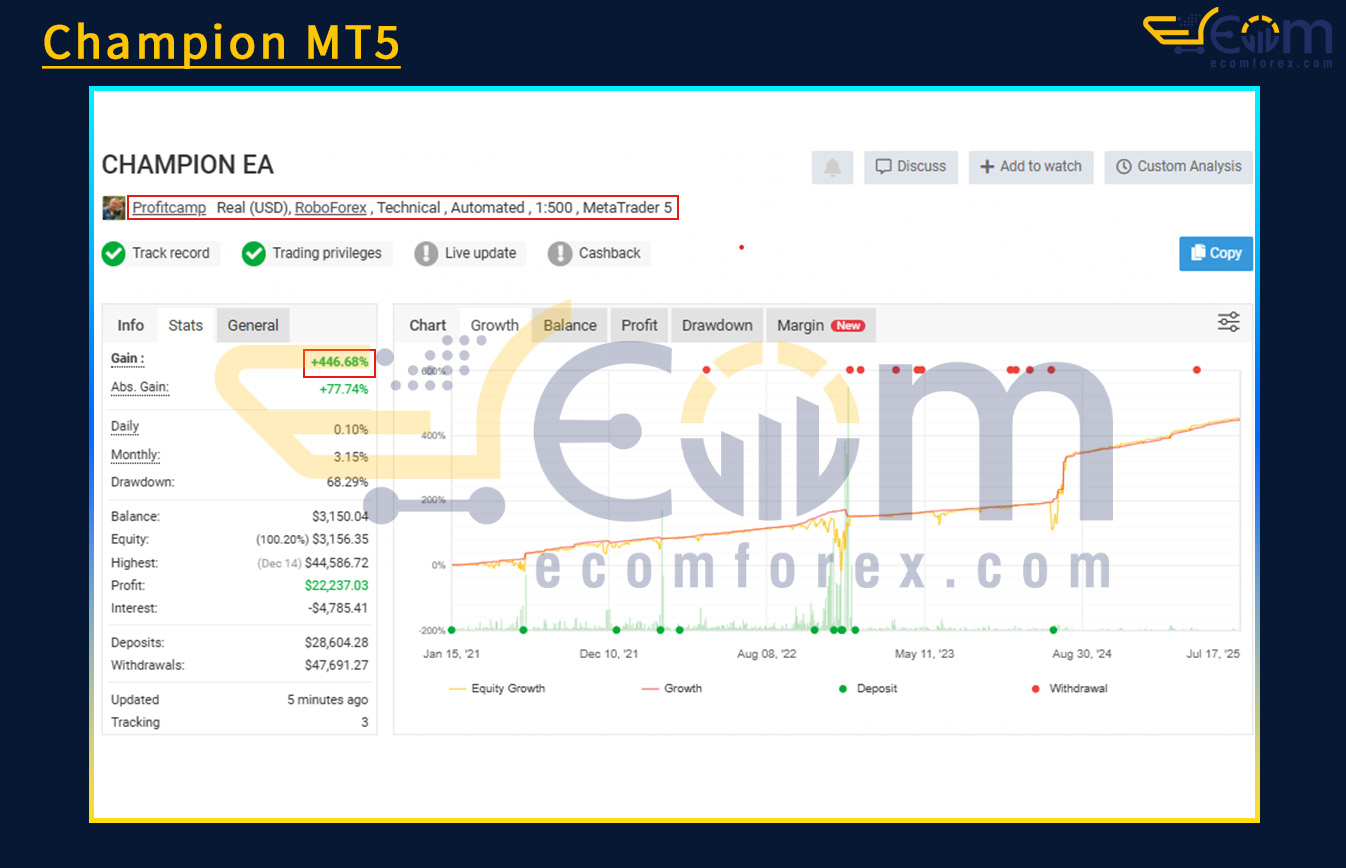Image resolution: width=1346 pixels, height=868 pixels.
Task: Click the $44,586.72 highest value
Action: coord(336,563)
